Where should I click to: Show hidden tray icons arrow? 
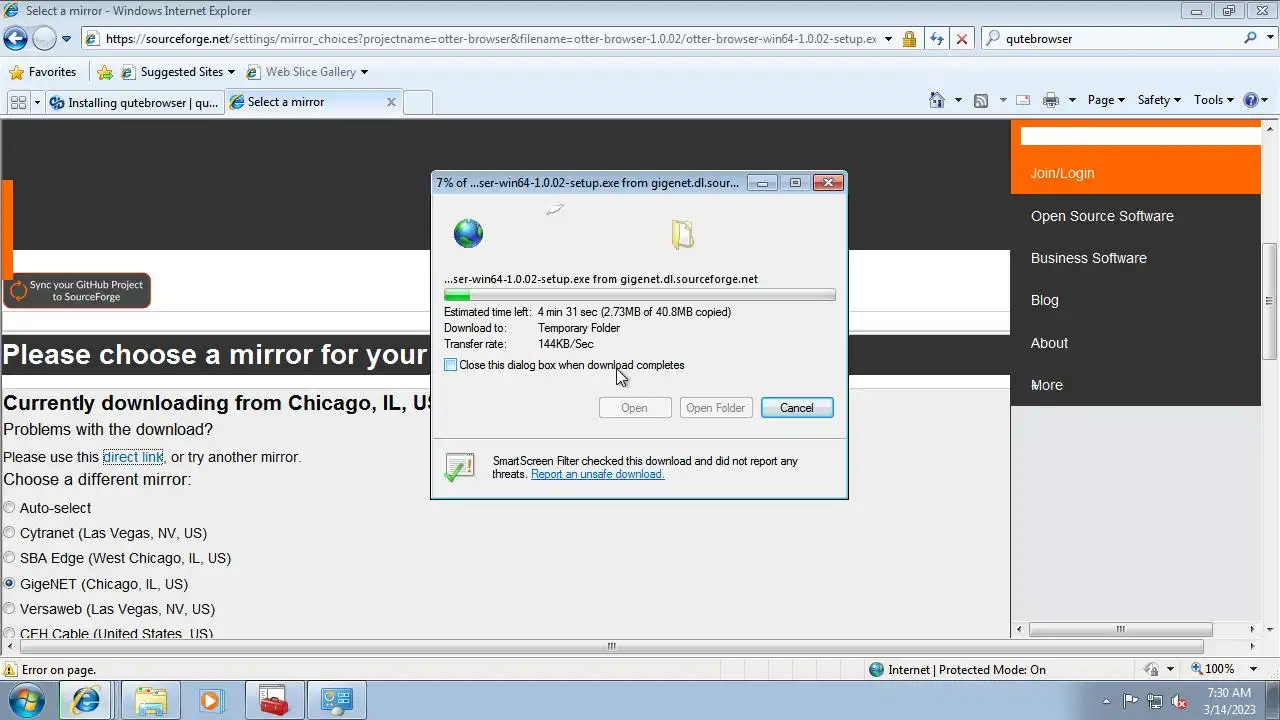(x=1106, y=701)
